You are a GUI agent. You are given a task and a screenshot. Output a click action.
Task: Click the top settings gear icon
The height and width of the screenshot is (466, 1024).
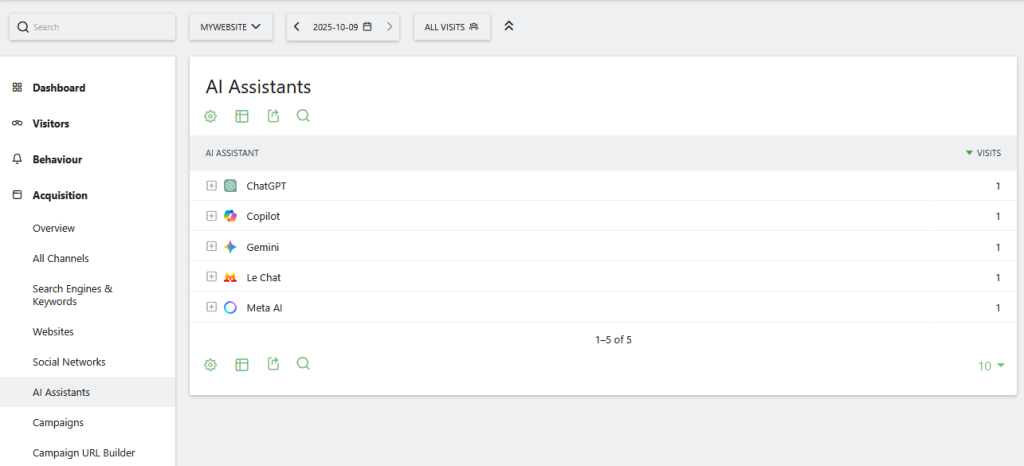click(x=211, y=116)
